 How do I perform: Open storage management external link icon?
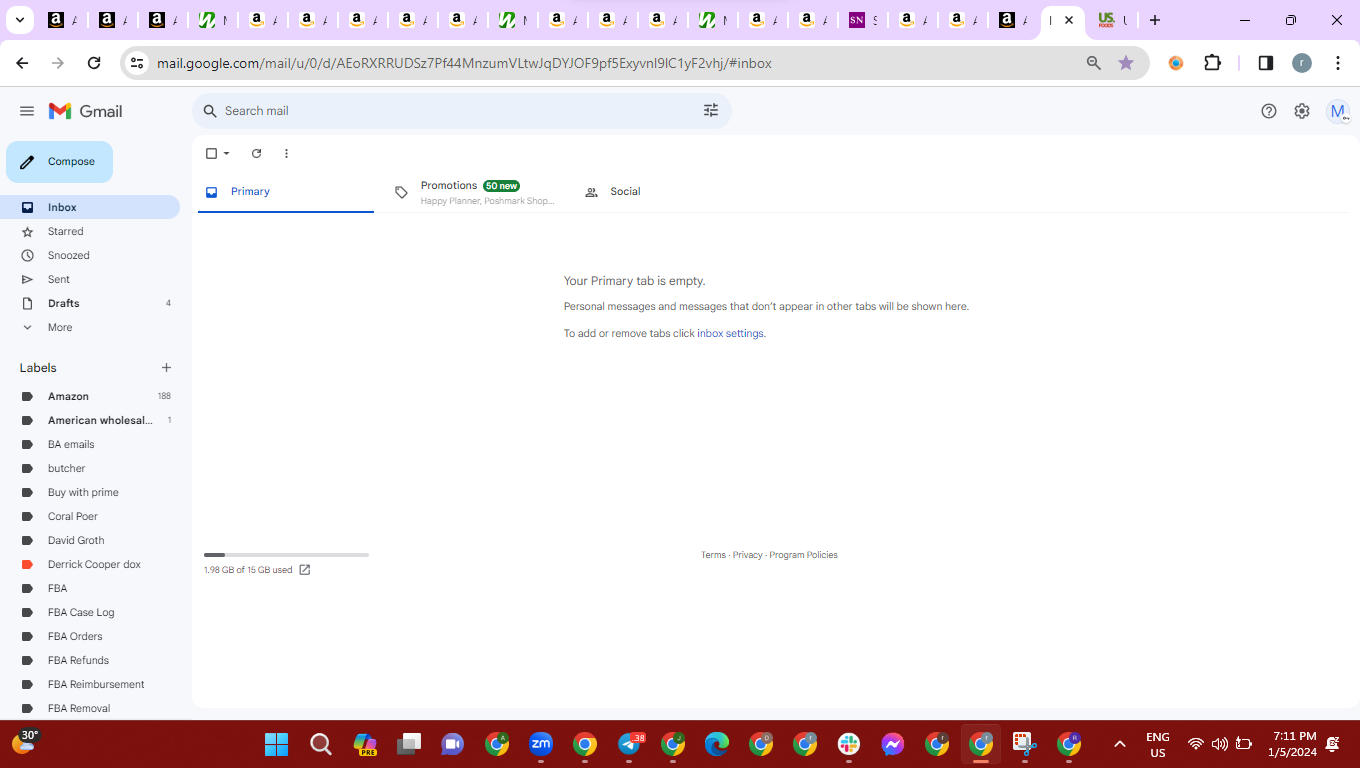pyautogui.click(x=305, y=570)
